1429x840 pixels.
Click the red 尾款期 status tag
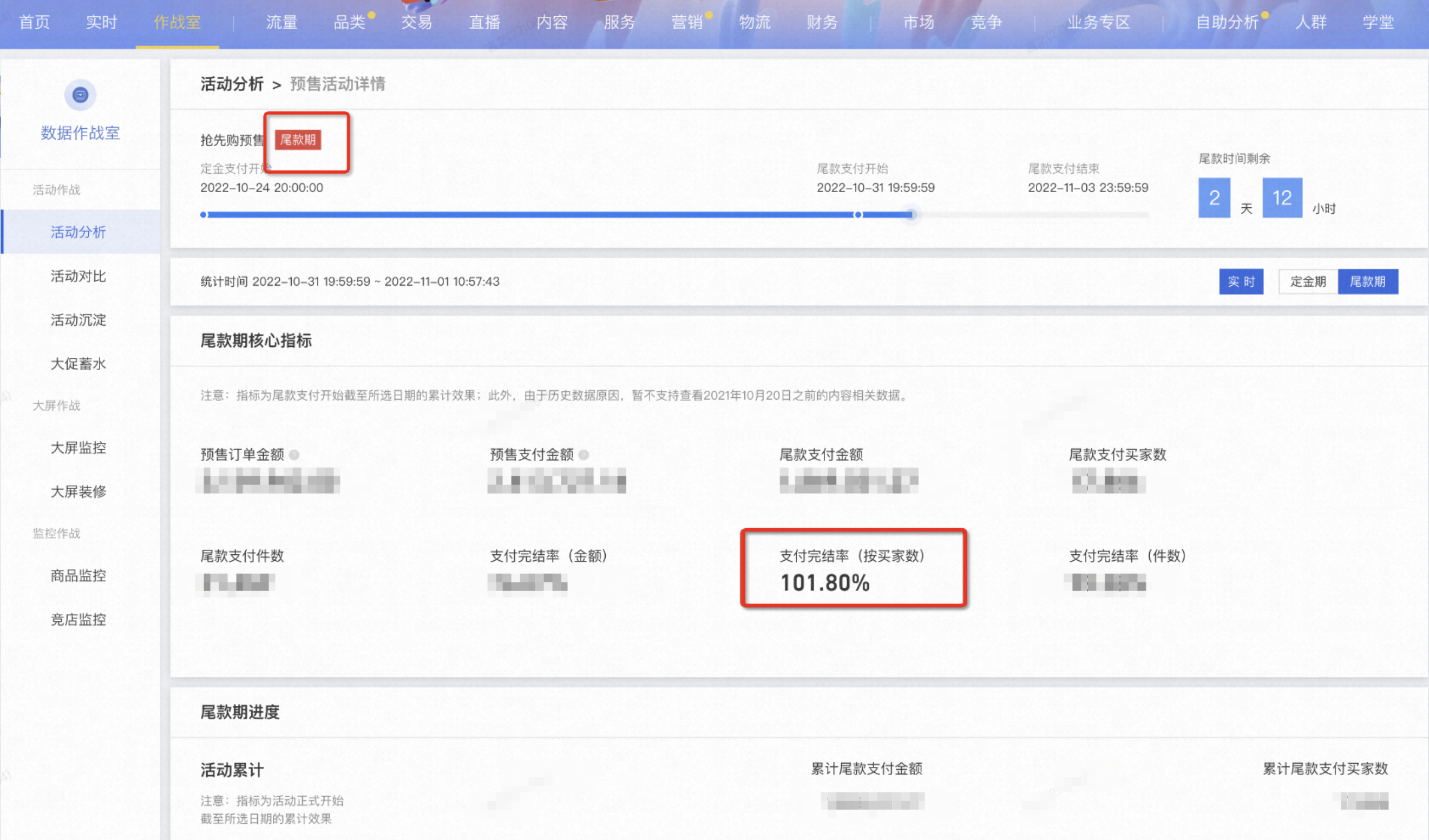tap(298, 140)
